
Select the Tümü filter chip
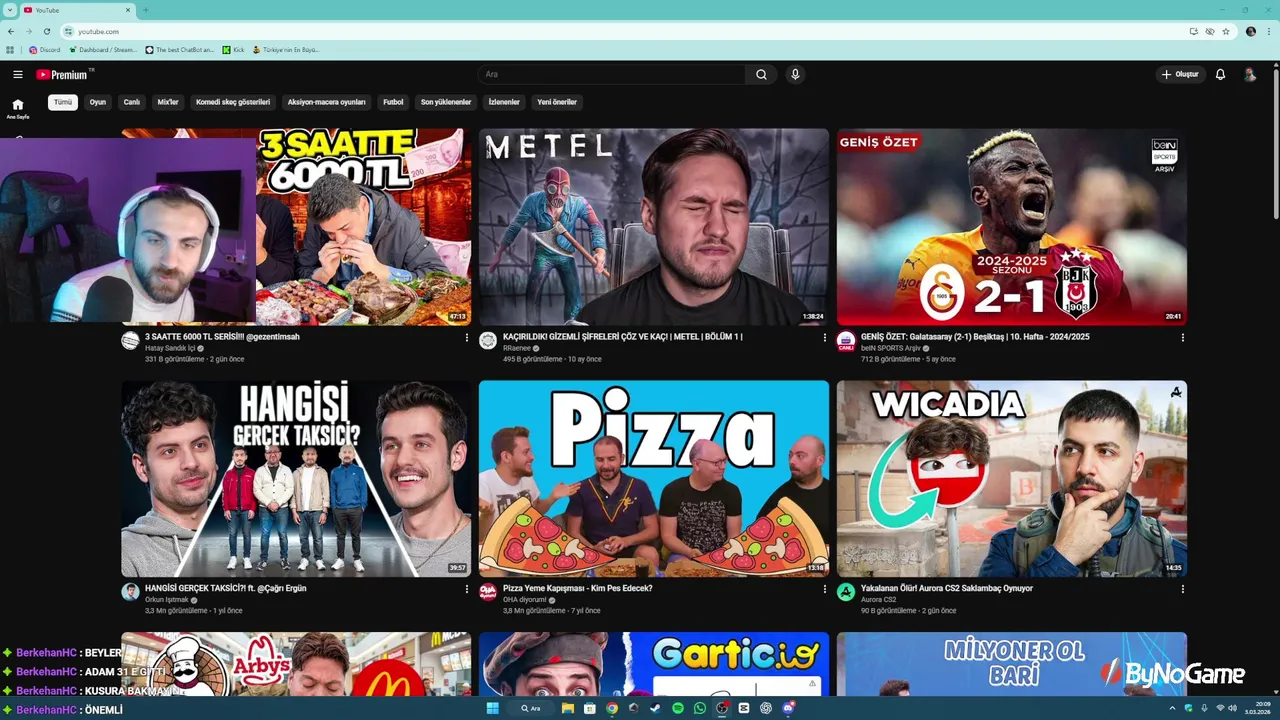click(63, 102)
